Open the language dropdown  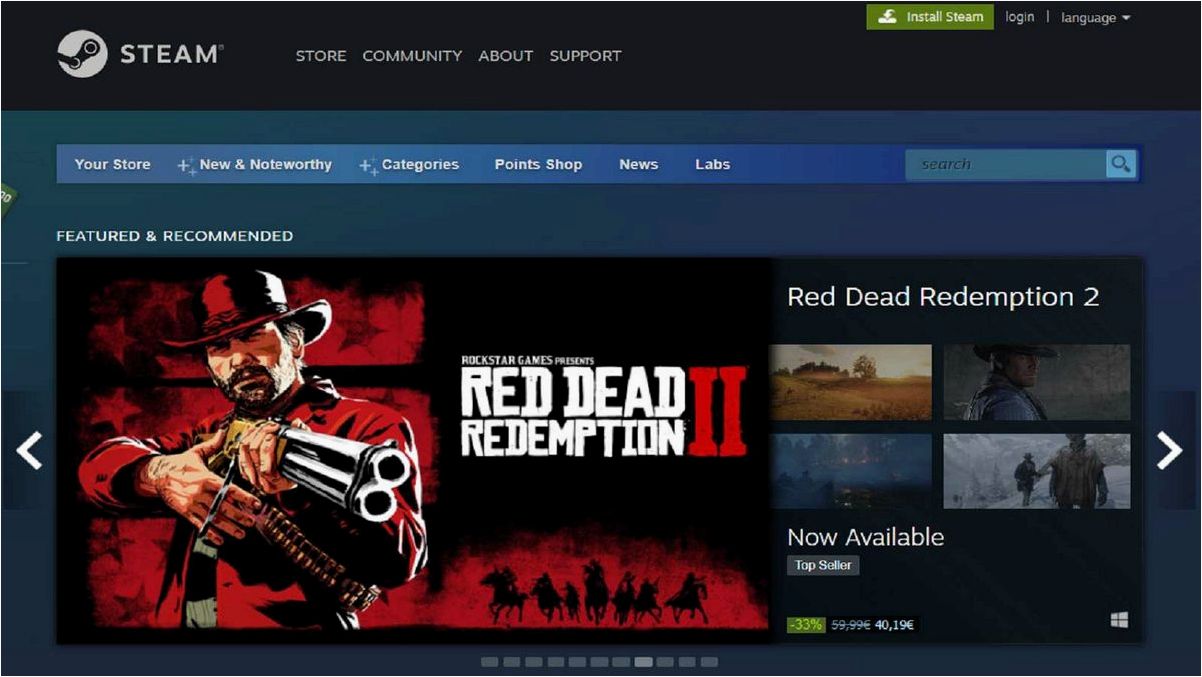1096,18
